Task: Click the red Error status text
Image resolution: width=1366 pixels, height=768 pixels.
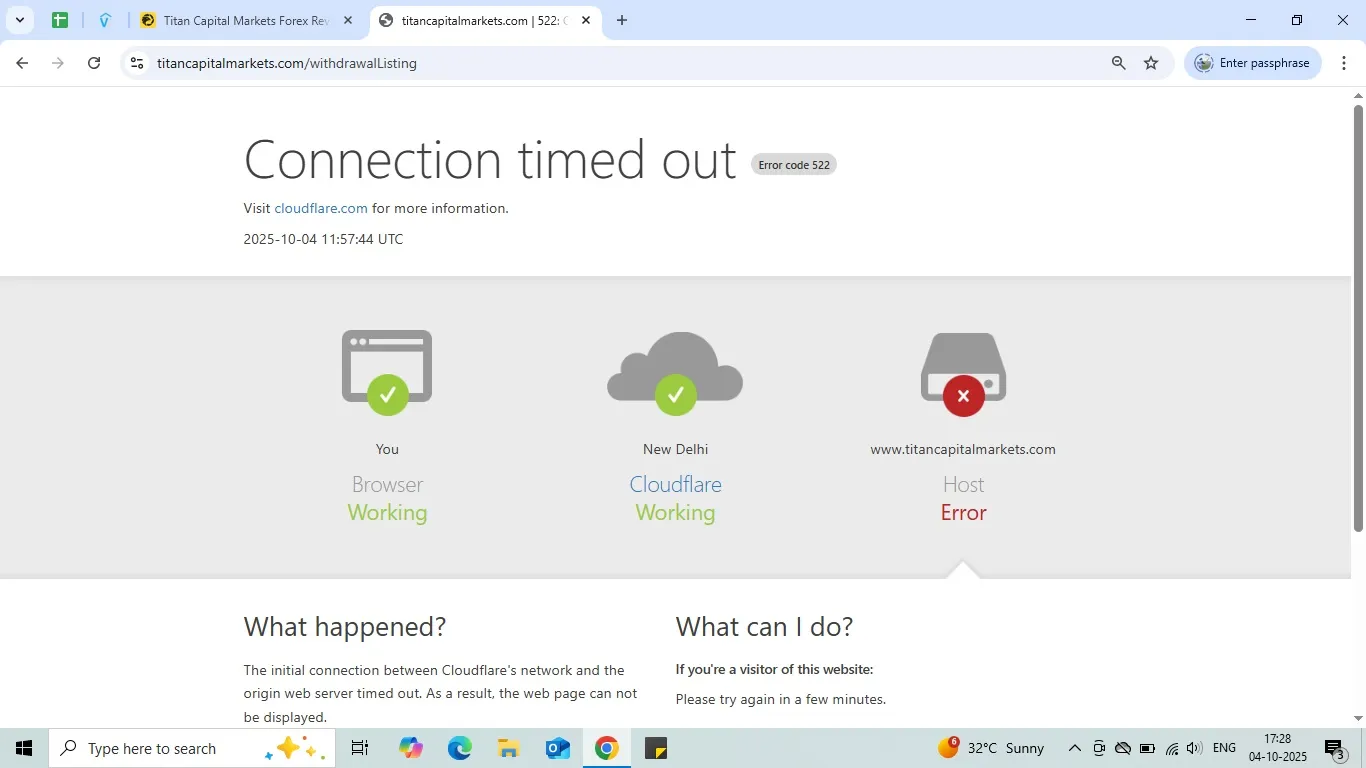Action: (x=963, y=513)
